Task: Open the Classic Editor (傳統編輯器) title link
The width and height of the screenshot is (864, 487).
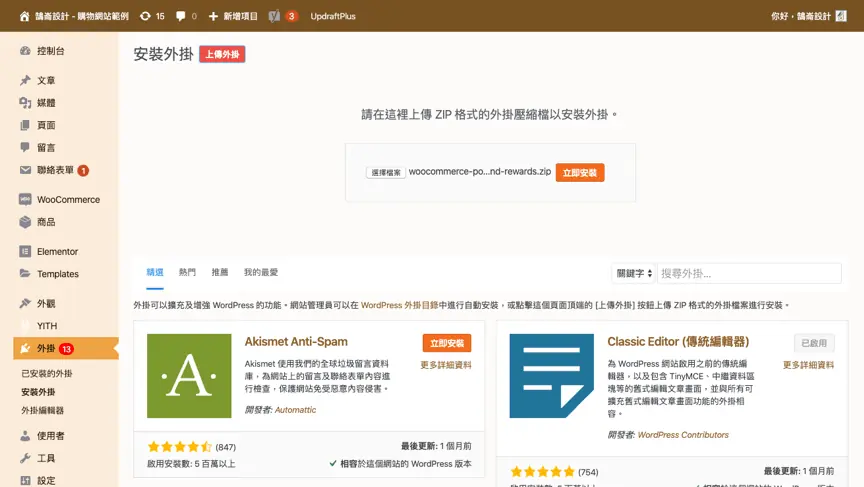Action: click(x=678, y=342)
